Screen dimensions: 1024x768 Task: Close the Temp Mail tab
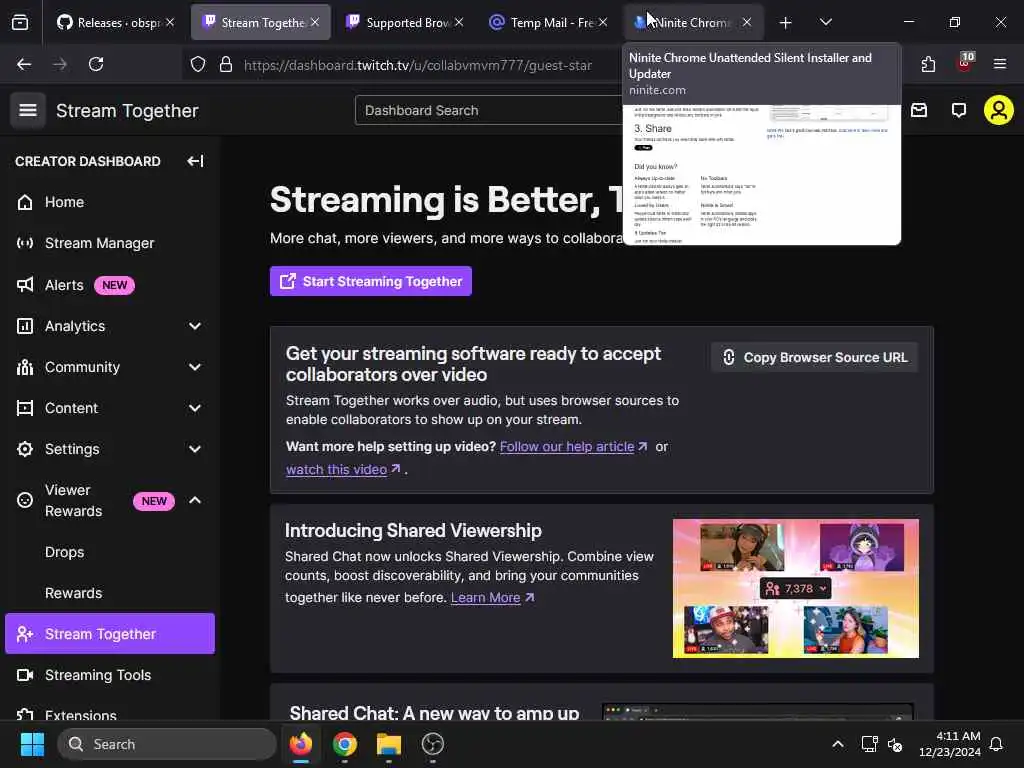[x=603, y=22]
